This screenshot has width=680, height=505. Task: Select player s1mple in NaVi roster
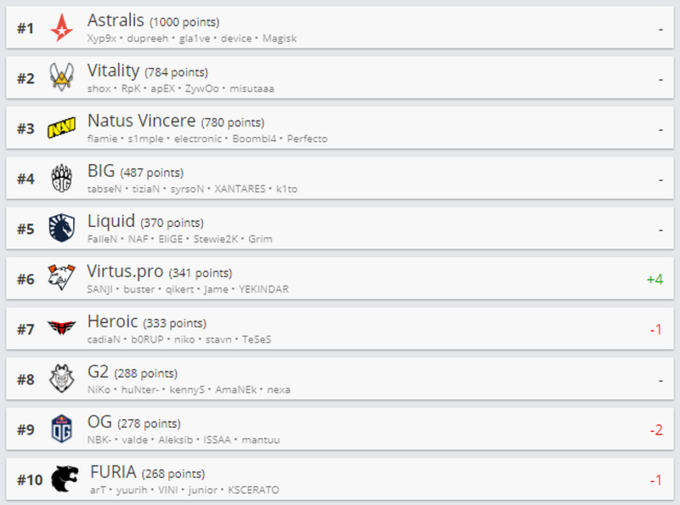point(145,139)
